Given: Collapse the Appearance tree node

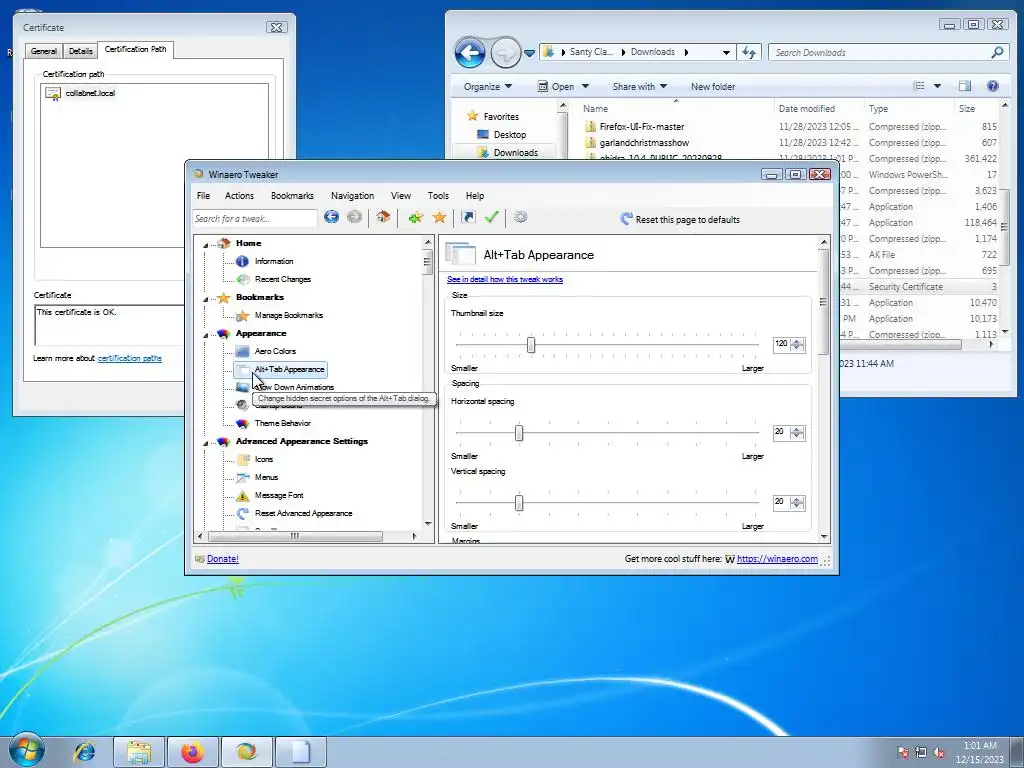Looking at the screenshot, I should 206,334.
